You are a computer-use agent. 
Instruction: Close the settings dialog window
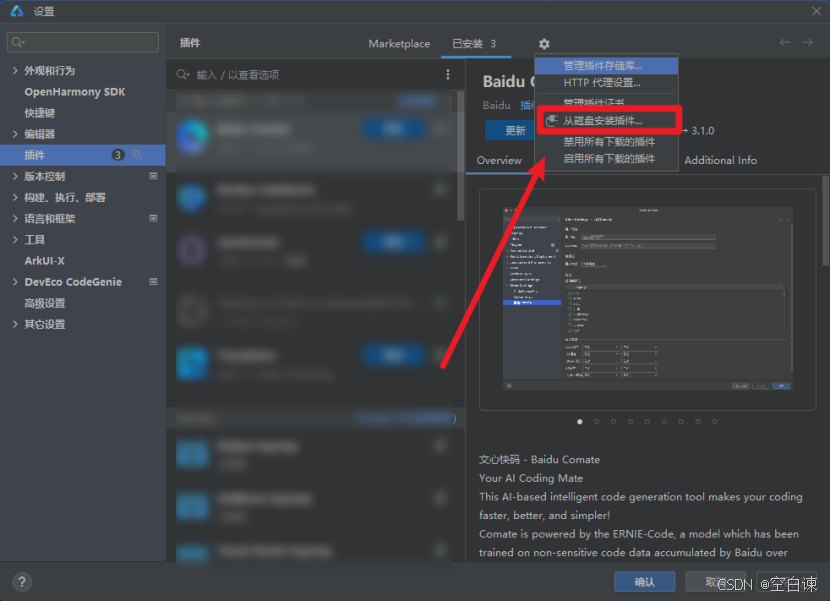click(816, 11)
